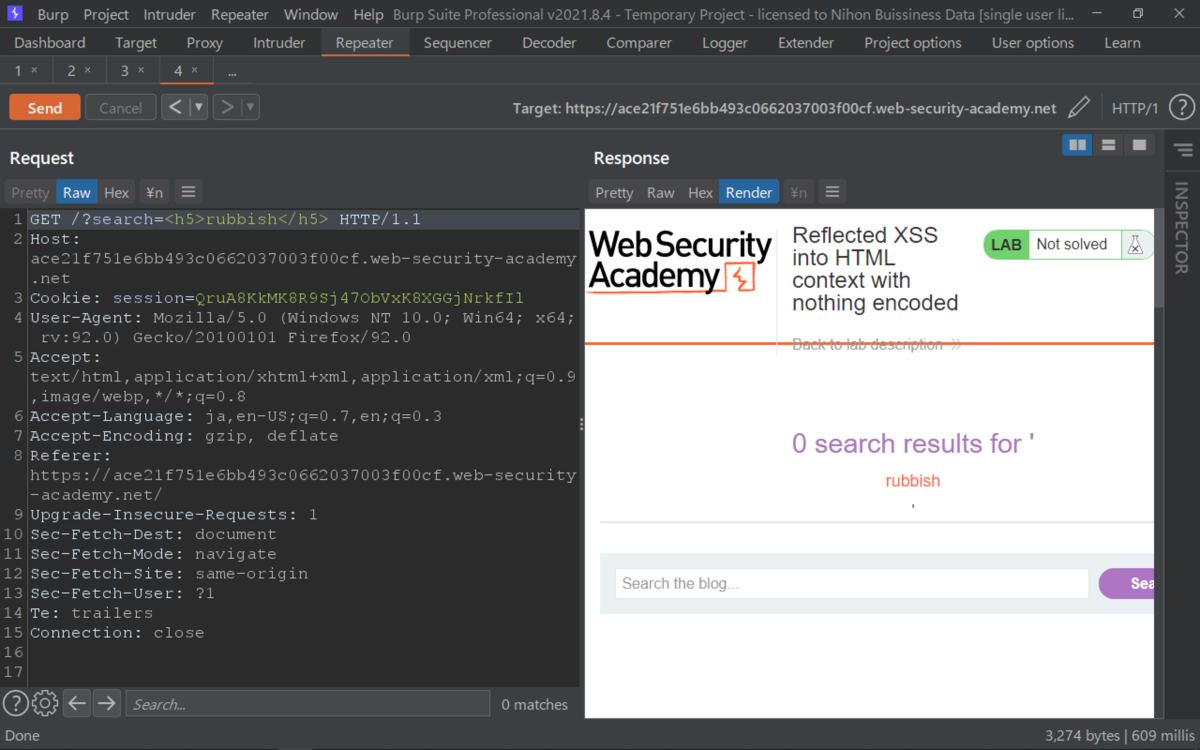Switch to the Intruder tool tab
Screen dimensions: 1200x750
point(279,43)
